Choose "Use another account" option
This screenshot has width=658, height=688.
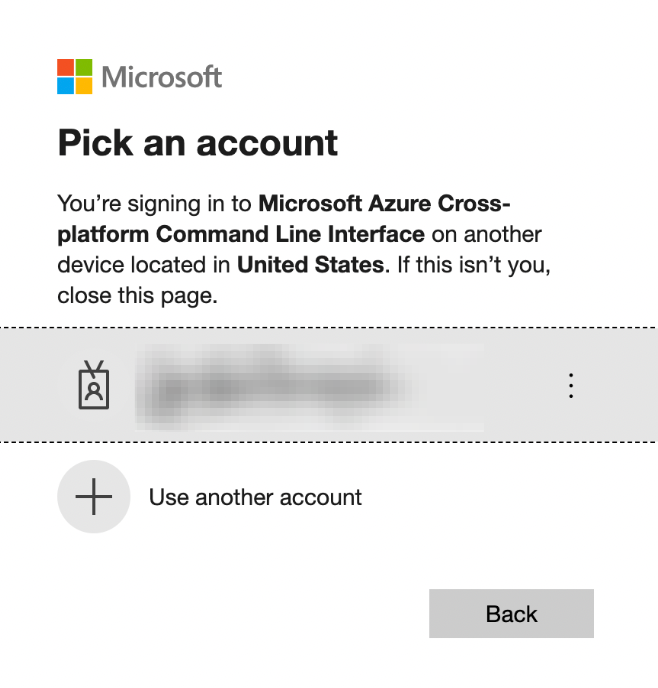pyautogui.click(x=255, y=497)
